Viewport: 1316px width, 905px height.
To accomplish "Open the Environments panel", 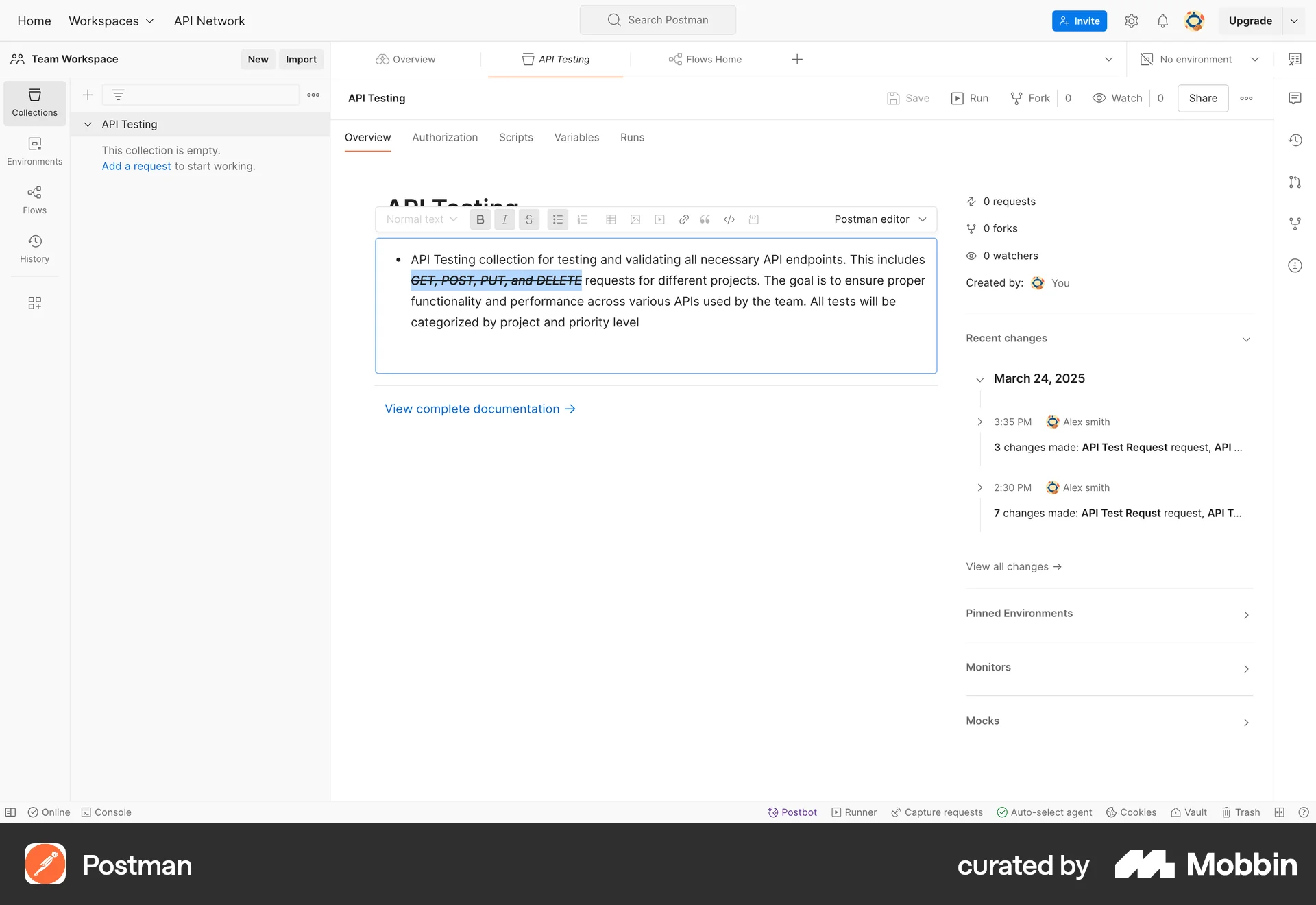I will tap(34, 152).
